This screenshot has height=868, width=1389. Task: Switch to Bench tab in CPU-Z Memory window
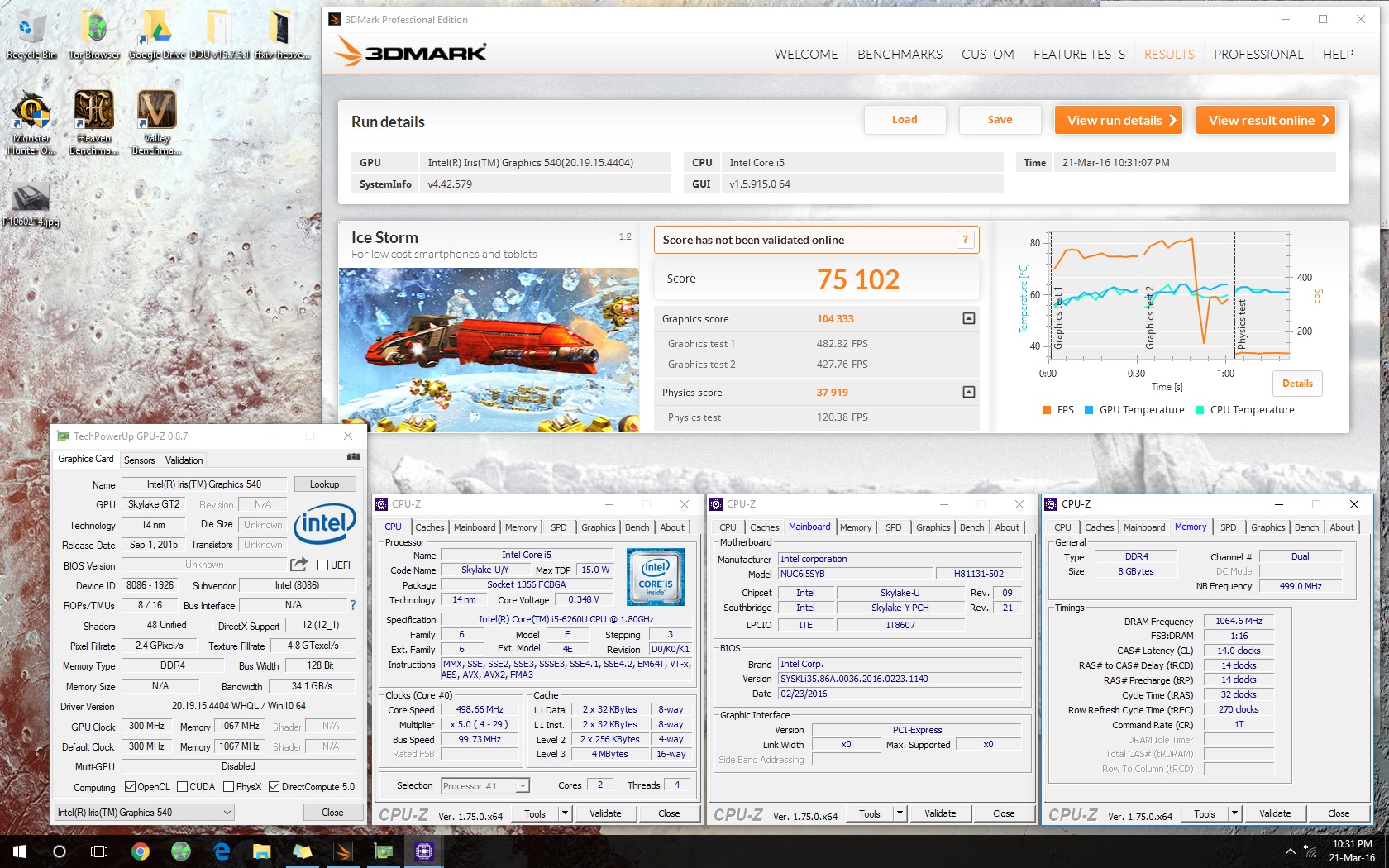click(1306, 527)
